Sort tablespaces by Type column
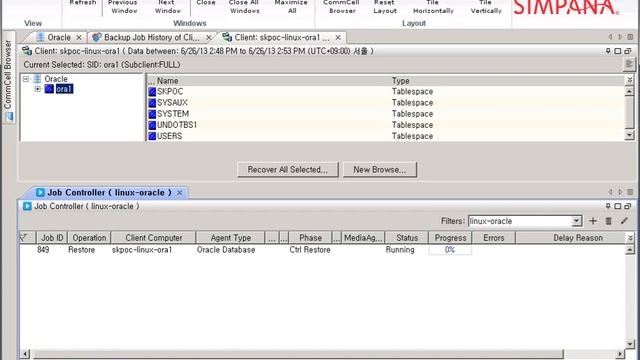Screen dimensions: 640x360 click(400, 81)
